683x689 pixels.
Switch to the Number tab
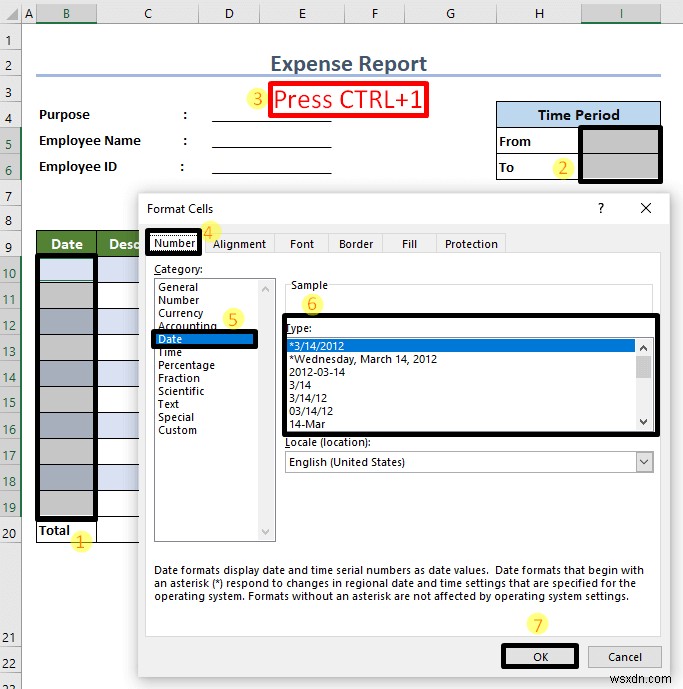point(174,243)
